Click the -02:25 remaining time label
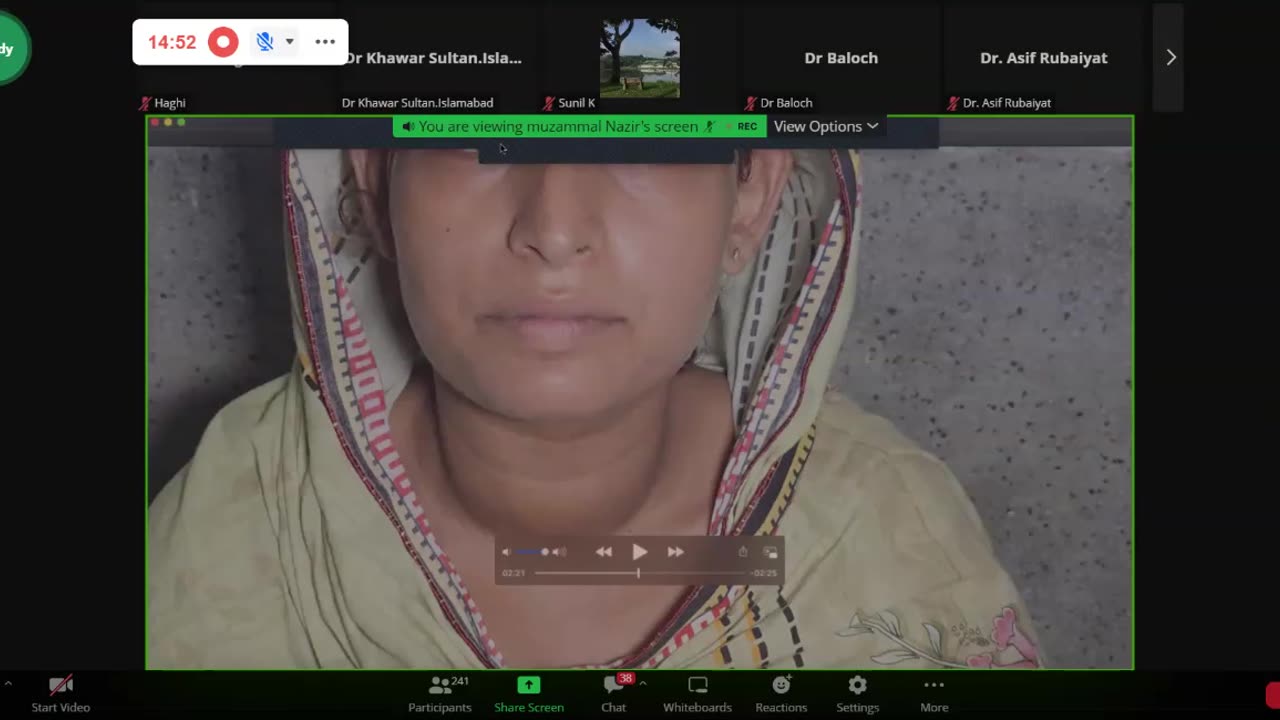The width and height of the screenshot is (1280, 720). (x=764, y=573)
